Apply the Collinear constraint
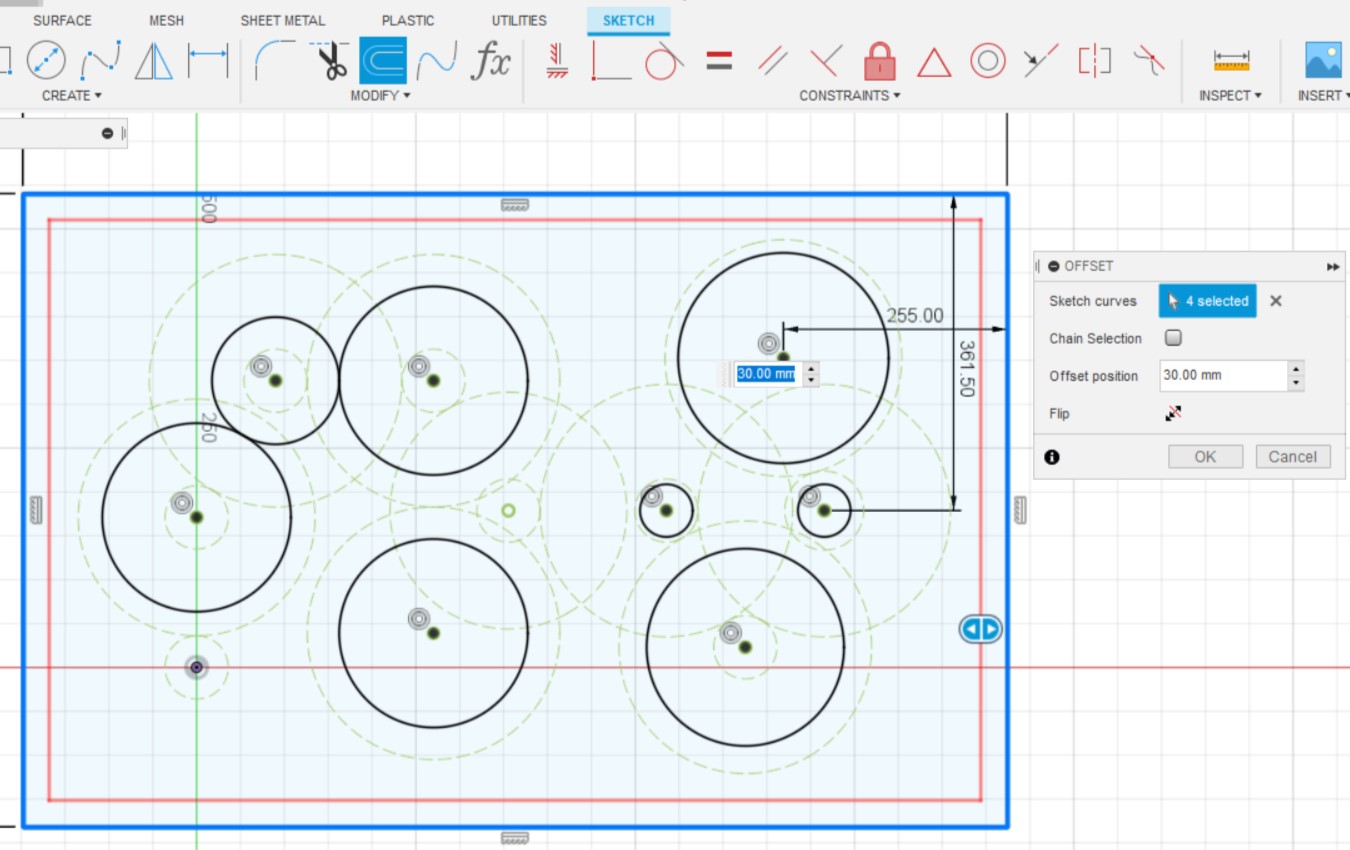Screen dimensions: 1350x850 tap(1041, 62)
